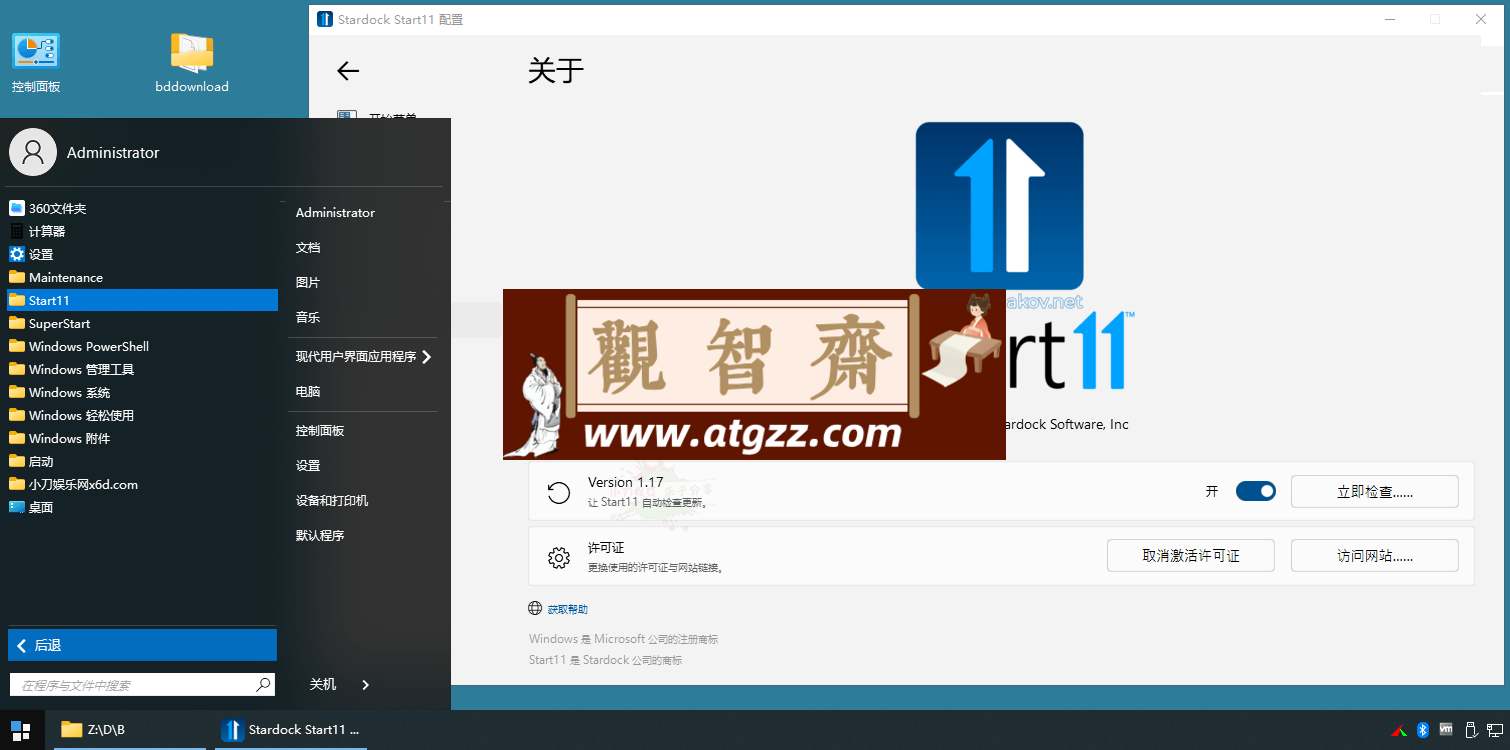The image size is (1510, 750).
Task: Expand the Maintenance folder
Action: click(142, 277)
